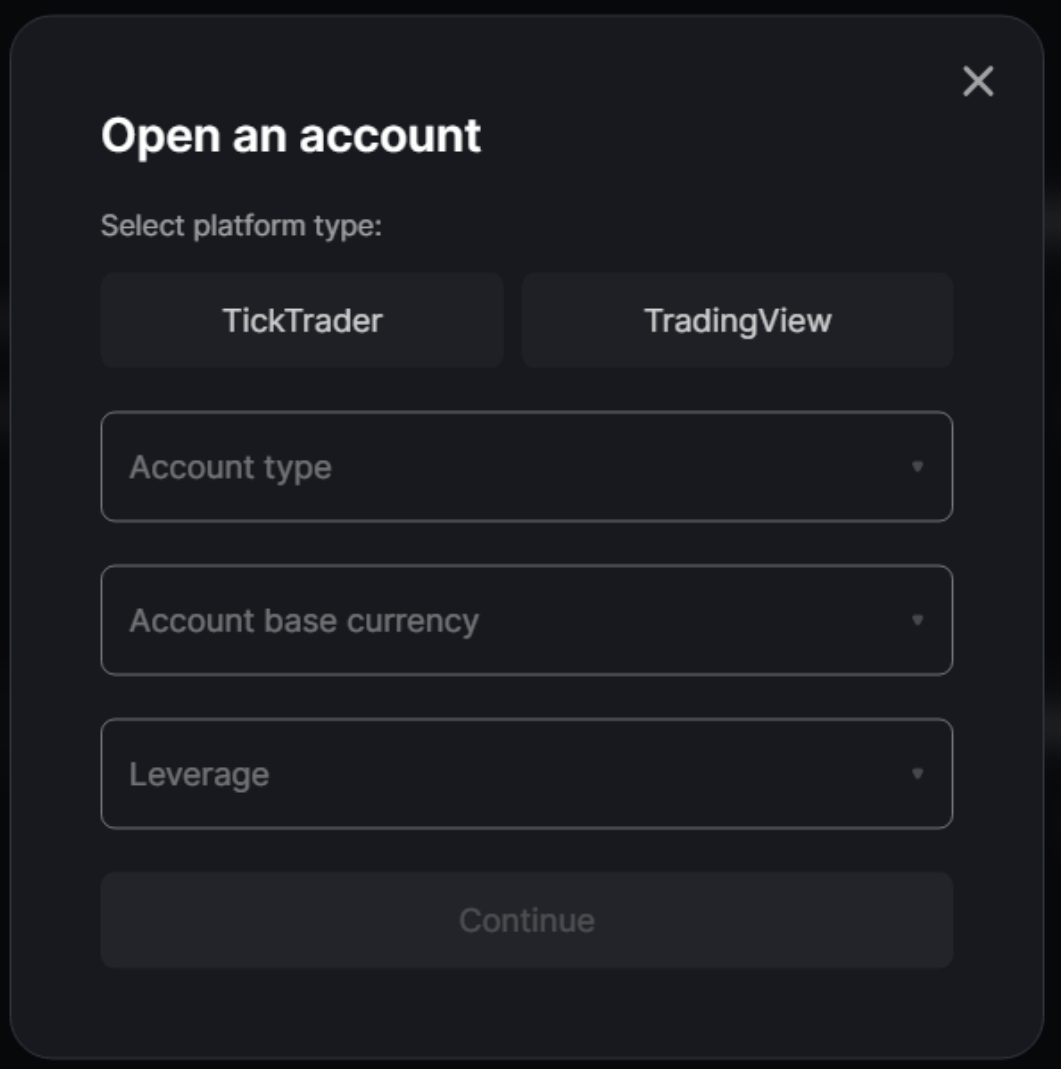1061x1069 pixels.
Task: Click the "Leverage" placeholder text
Action: [199, 774]
